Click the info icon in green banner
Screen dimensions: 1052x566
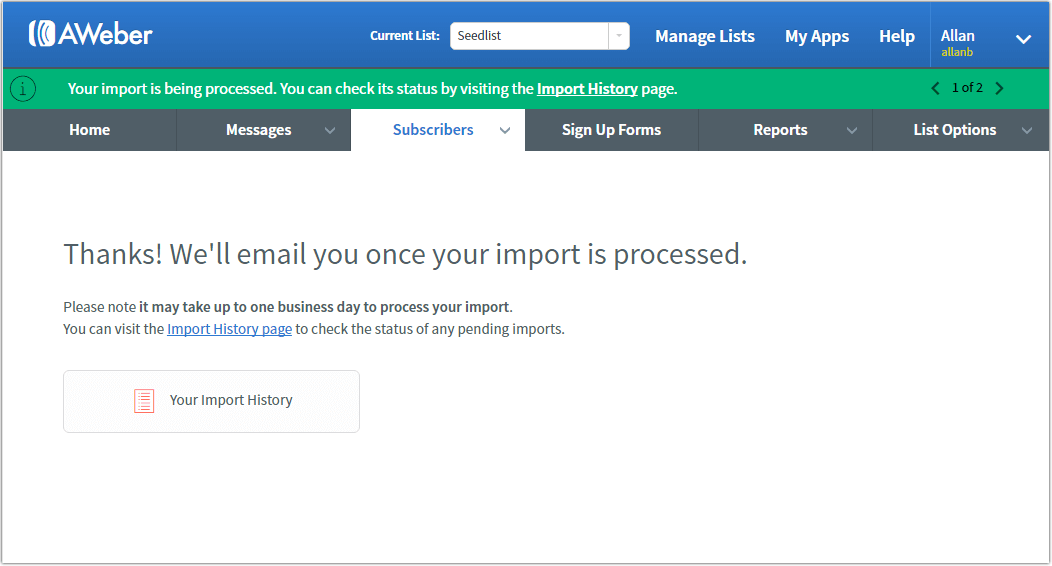23,89
